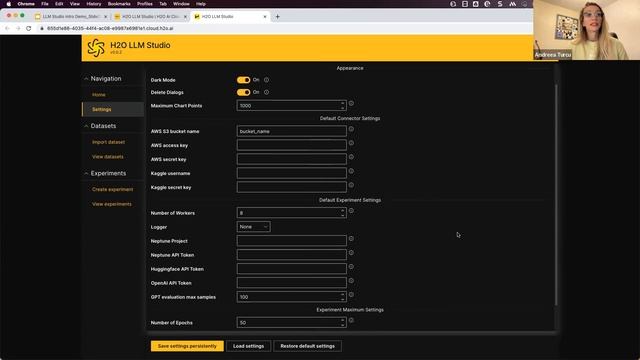
Task: Click the AWS S3 bucket name field
Action: pyautogui.click(x=291, y=131)
